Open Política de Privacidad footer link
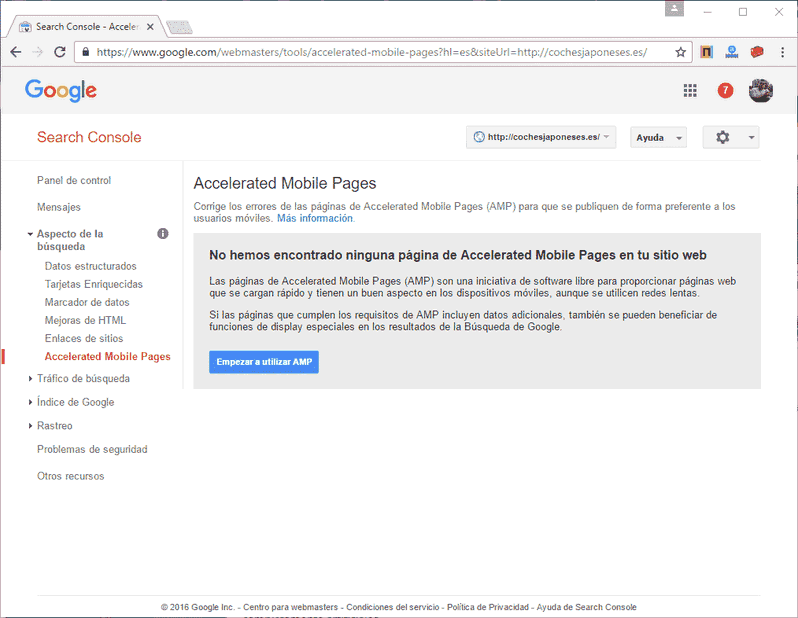This screenshot has height=618, width=798. pyautogui.click(x=488, y=607)
